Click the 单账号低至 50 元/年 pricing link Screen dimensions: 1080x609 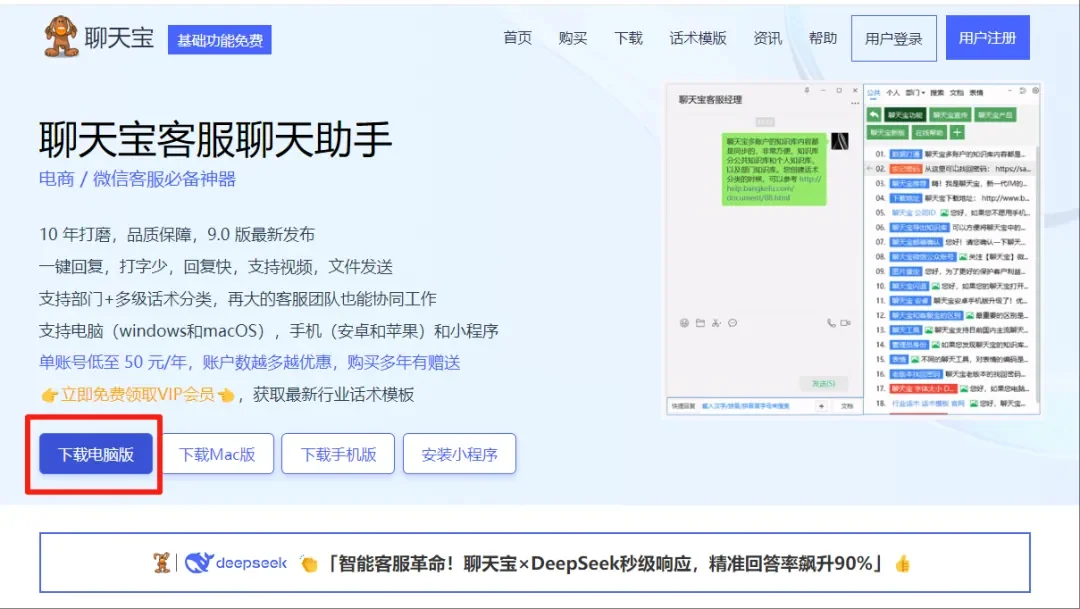click(x=249, y=362)
